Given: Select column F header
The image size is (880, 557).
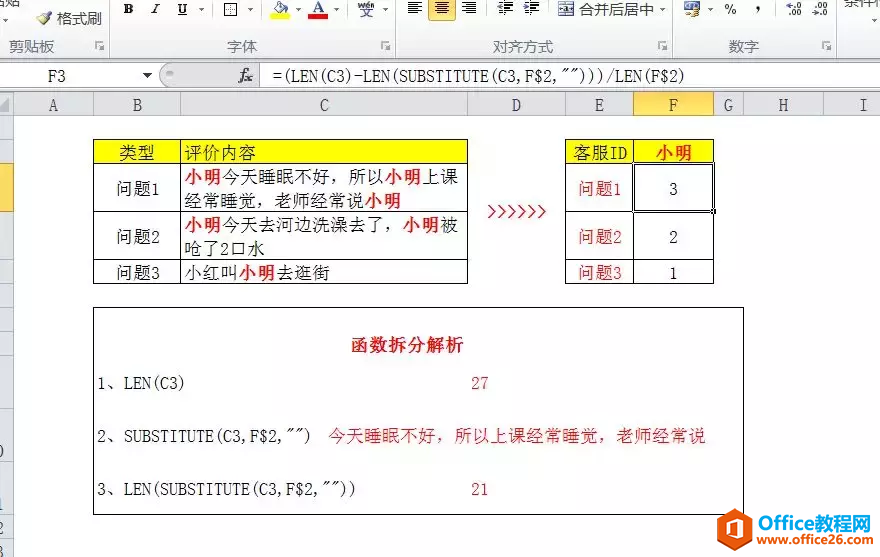Looking at the screenshot, I should coord(673,105).
